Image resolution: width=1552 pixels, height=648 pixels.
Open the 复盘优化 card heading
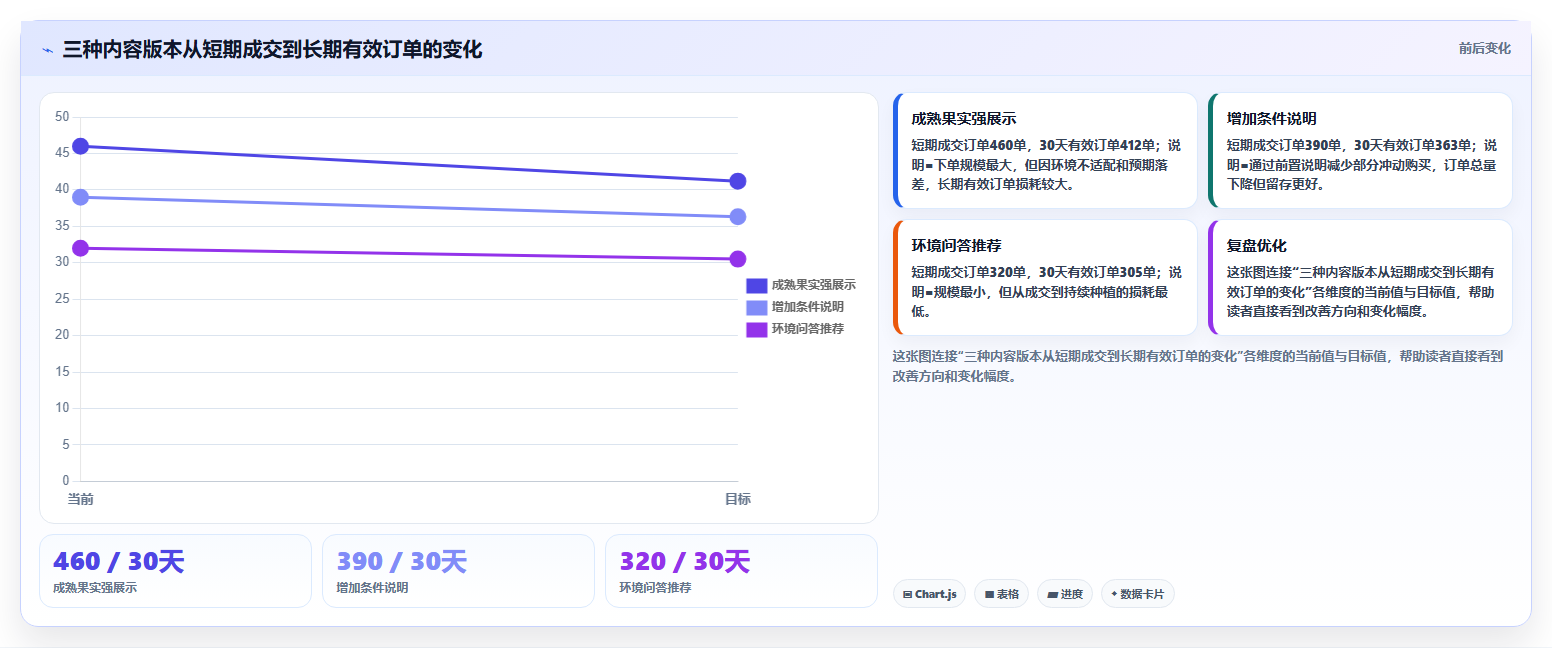1256,246
